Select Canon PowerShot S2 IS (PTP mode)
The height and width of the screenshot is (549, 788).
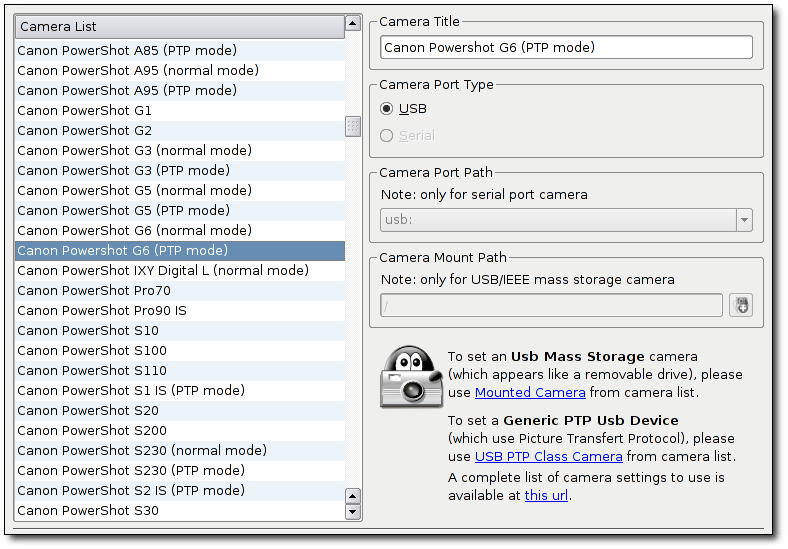180,491
